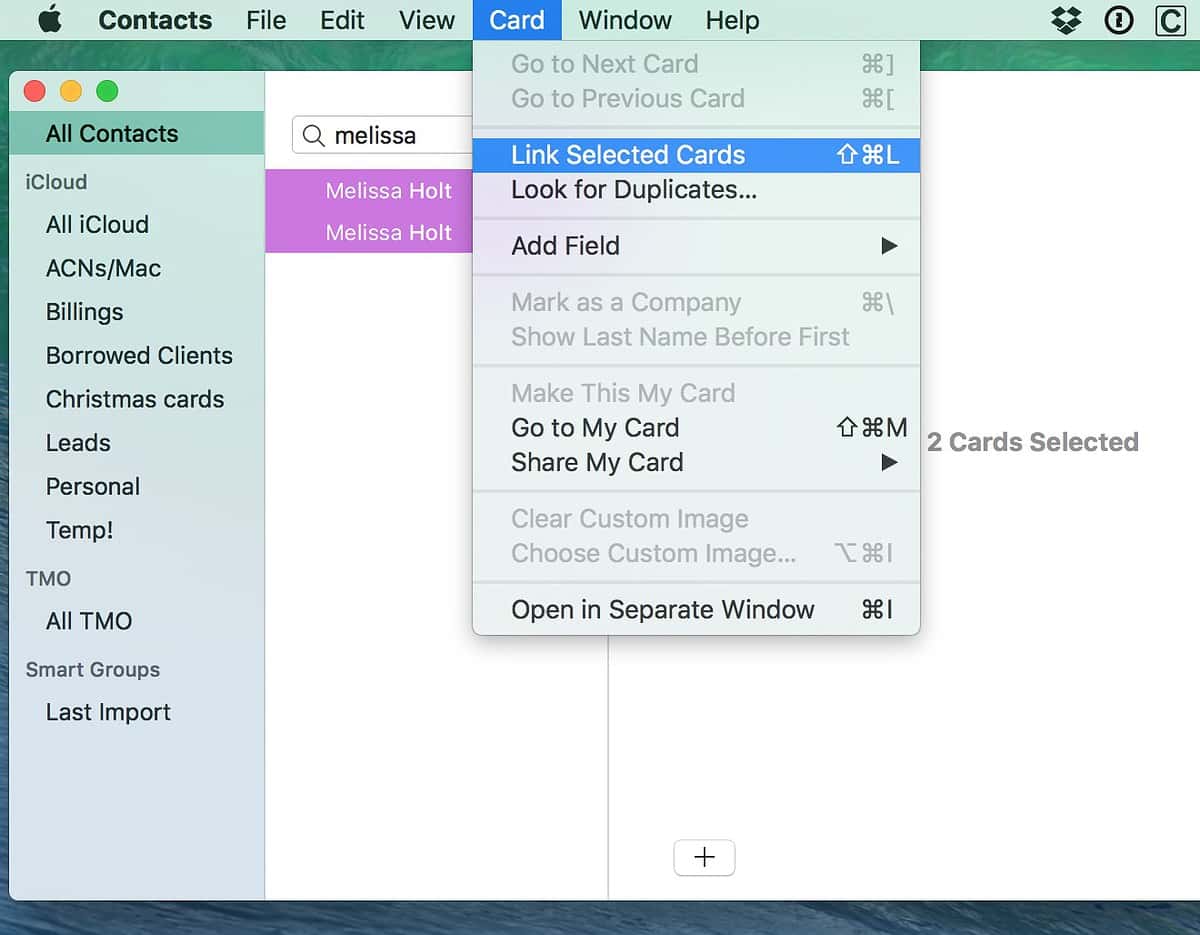Image resolution: width=1200 pixels, height=935 pixels.
Task: Select the Last Import smart group
Action: (x=107, y=712)
